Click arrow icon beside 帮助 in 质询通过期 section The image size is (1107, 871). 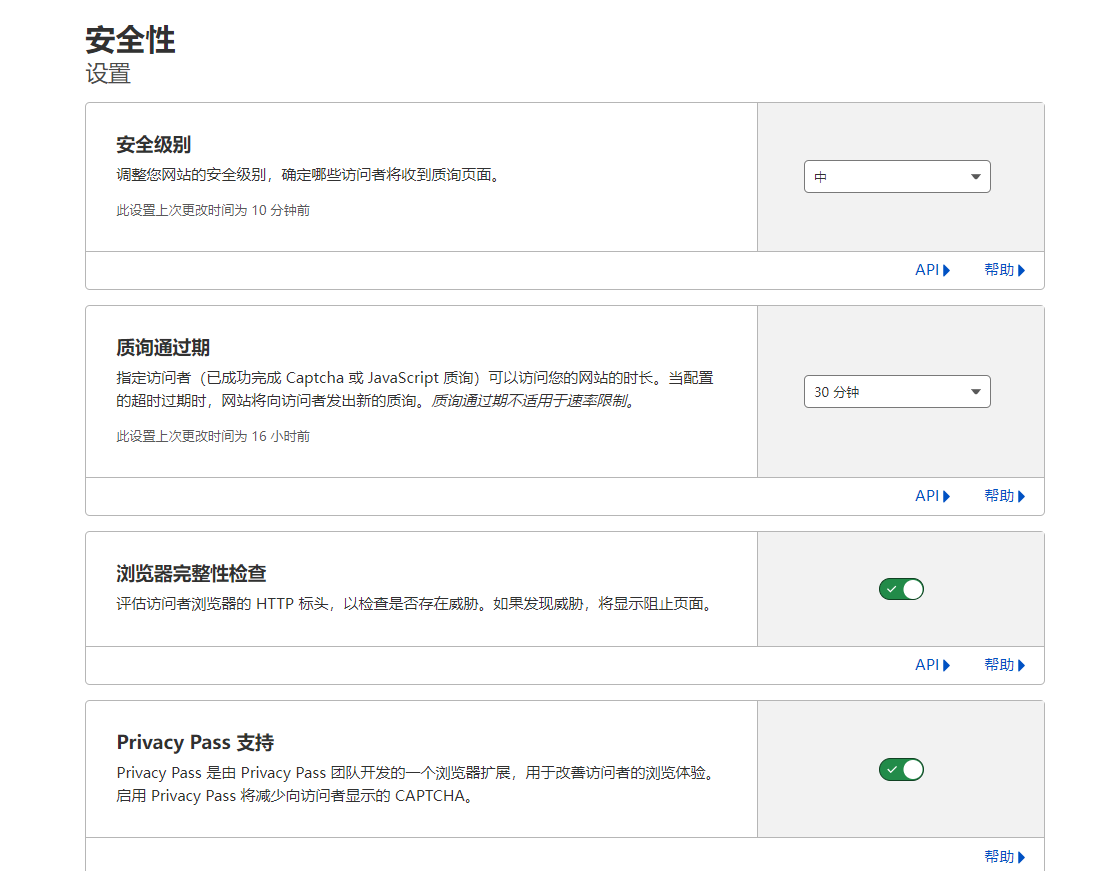[1021, 496]
